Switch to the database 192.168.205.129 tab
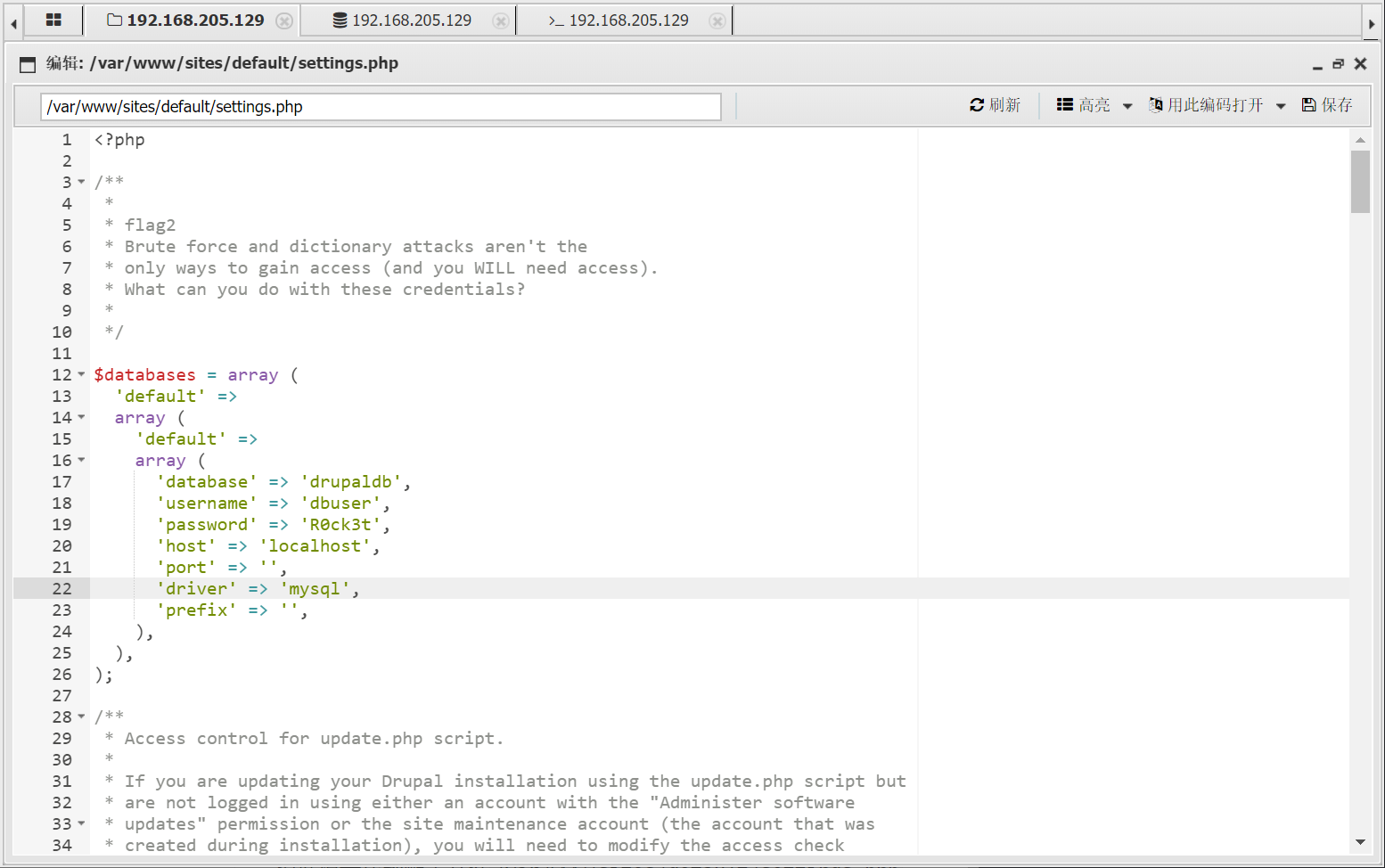 click(402, 20)
